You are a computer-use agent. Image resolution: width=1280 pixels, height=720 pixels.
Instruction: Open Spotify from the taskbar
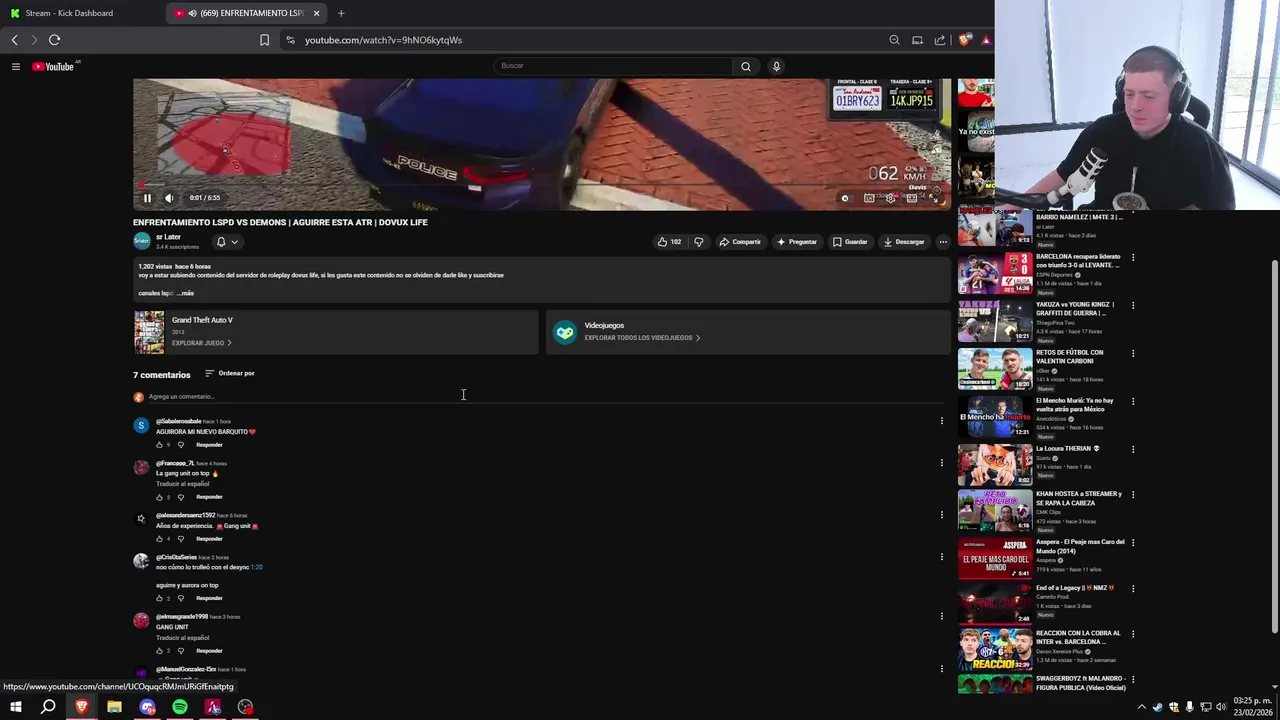point(180,707)
